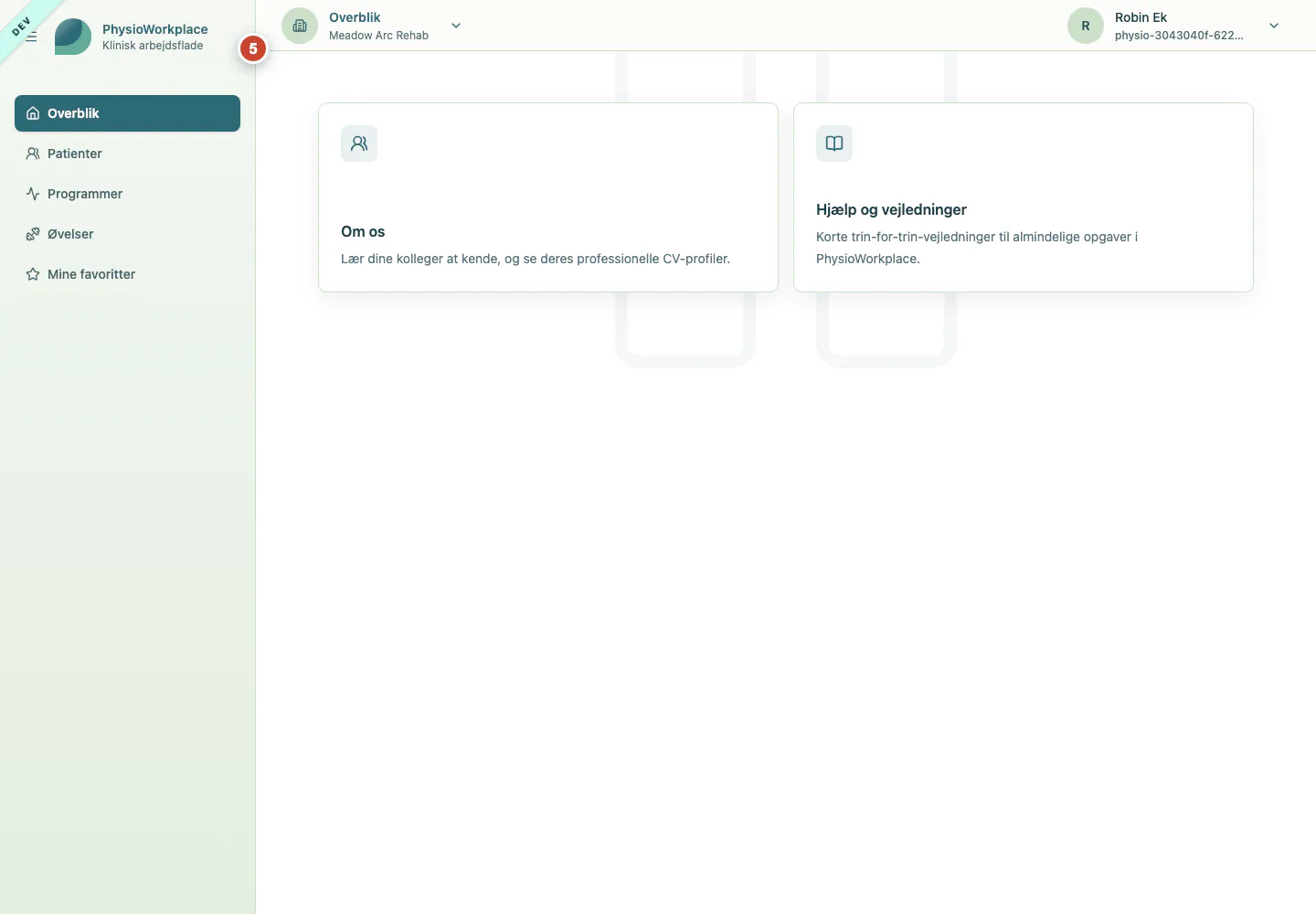Click the round R user avatar

(1086, 26)
